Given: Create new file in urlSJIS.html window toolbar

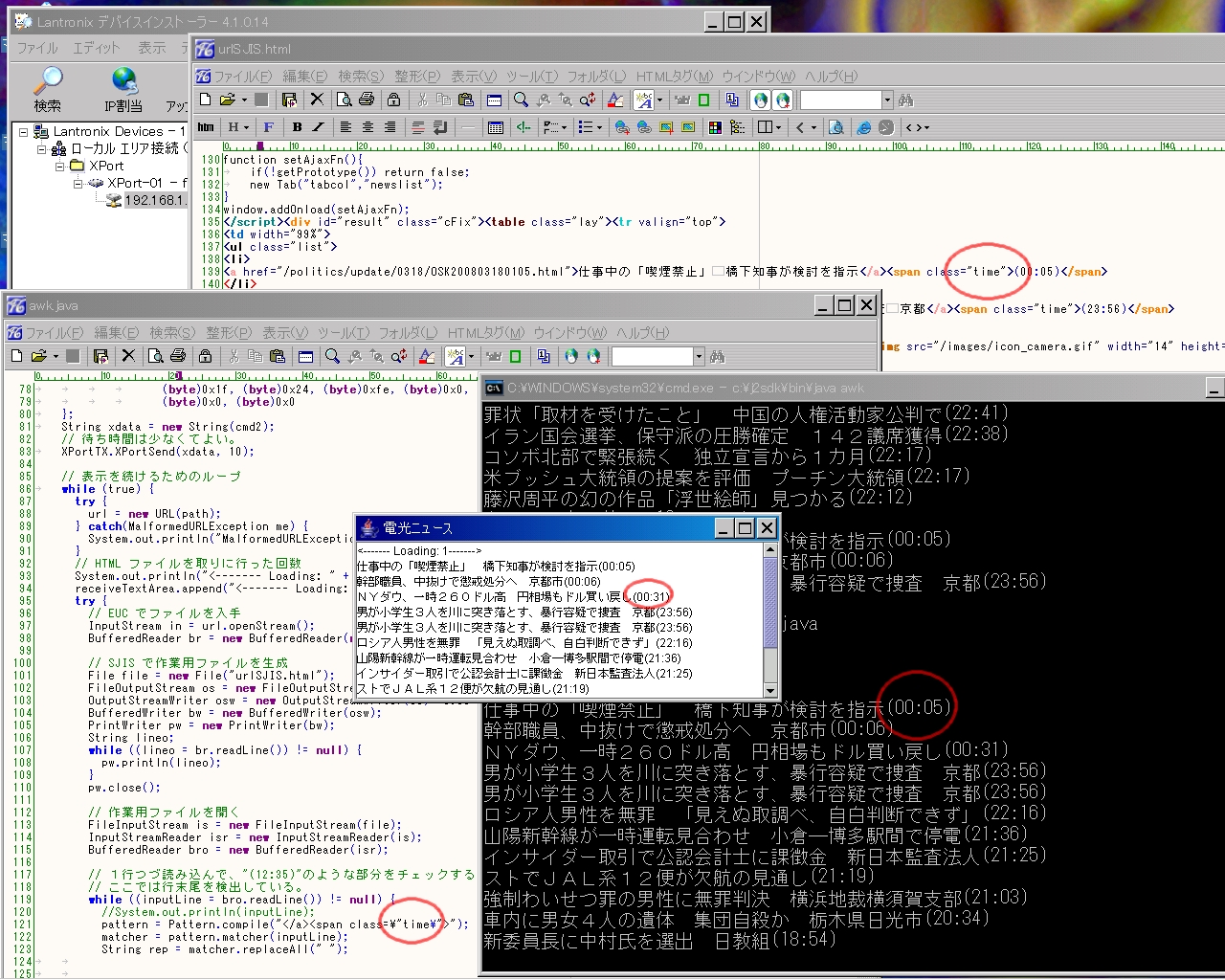Looking at the screenshot, I should (x=206, y=100).
